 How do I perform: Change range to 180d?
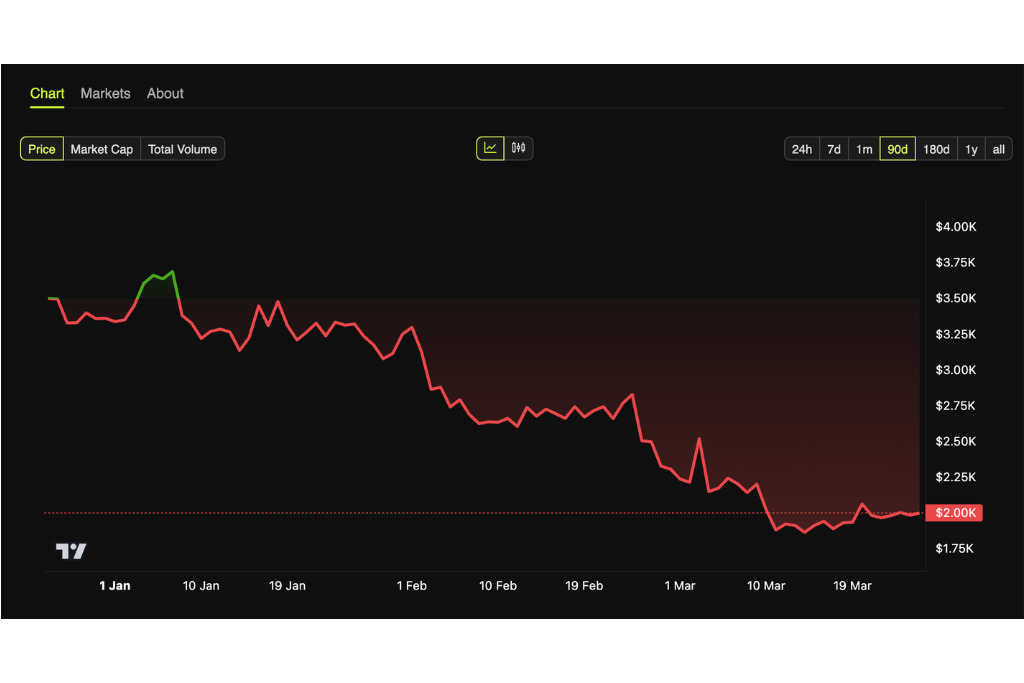(x=936, y=149)
